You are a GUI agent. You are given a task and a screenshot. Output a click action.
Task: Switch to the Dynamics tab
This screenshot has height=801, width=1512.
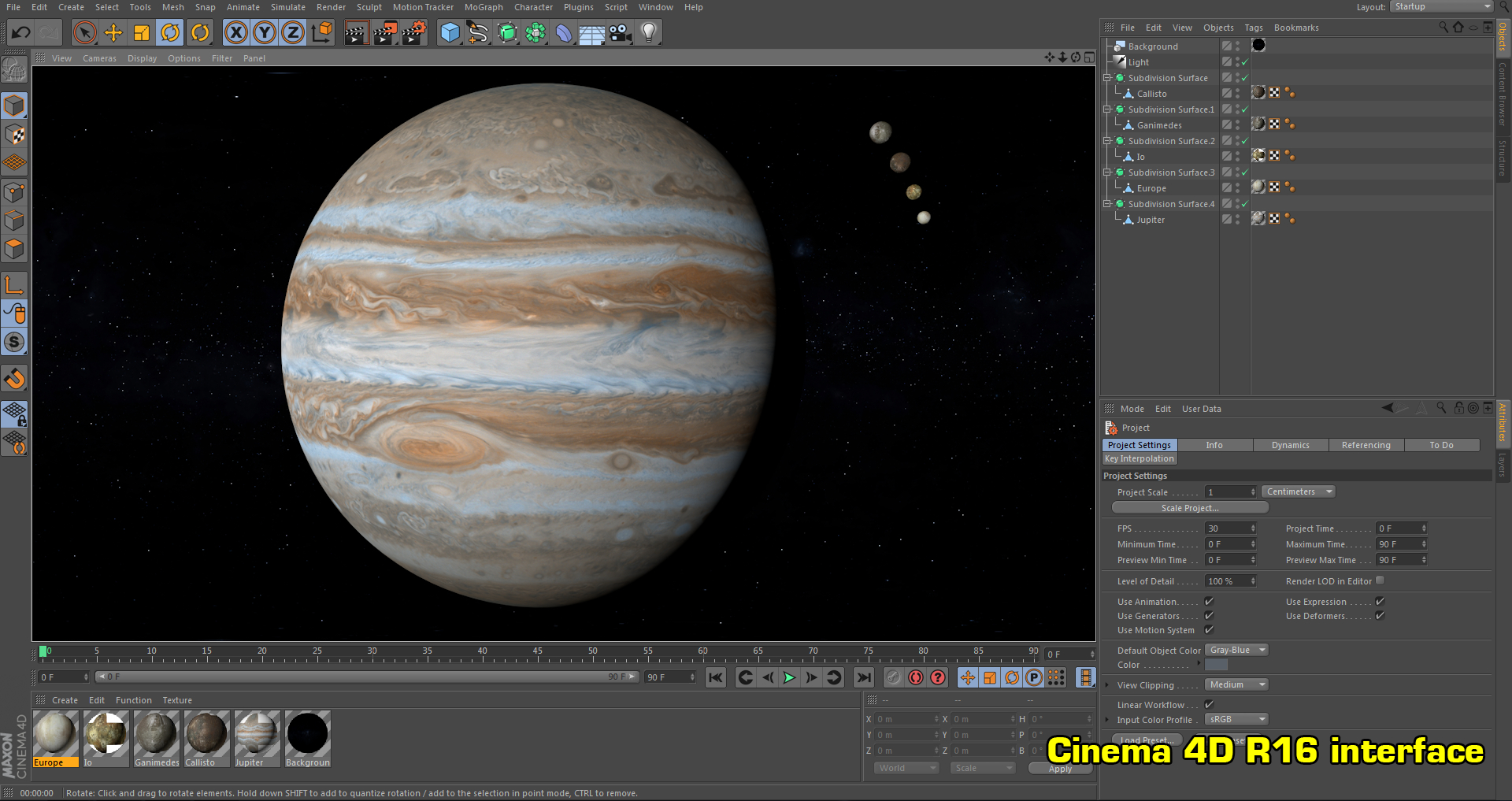coord(1290,445)
